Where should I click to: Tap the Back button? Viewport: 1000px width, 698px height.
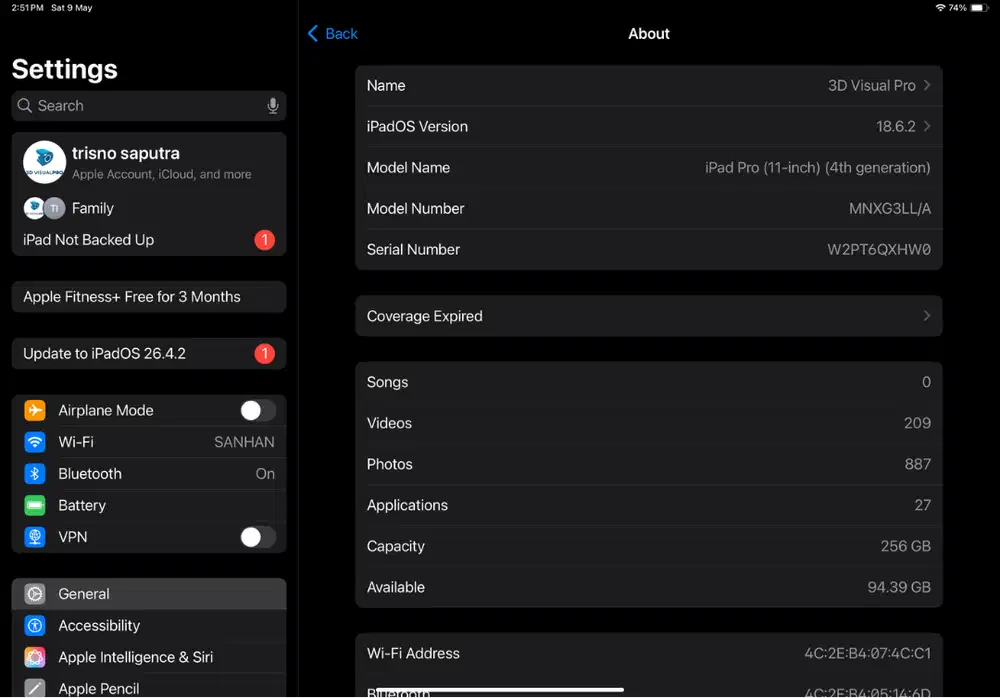tap(332, 34)
